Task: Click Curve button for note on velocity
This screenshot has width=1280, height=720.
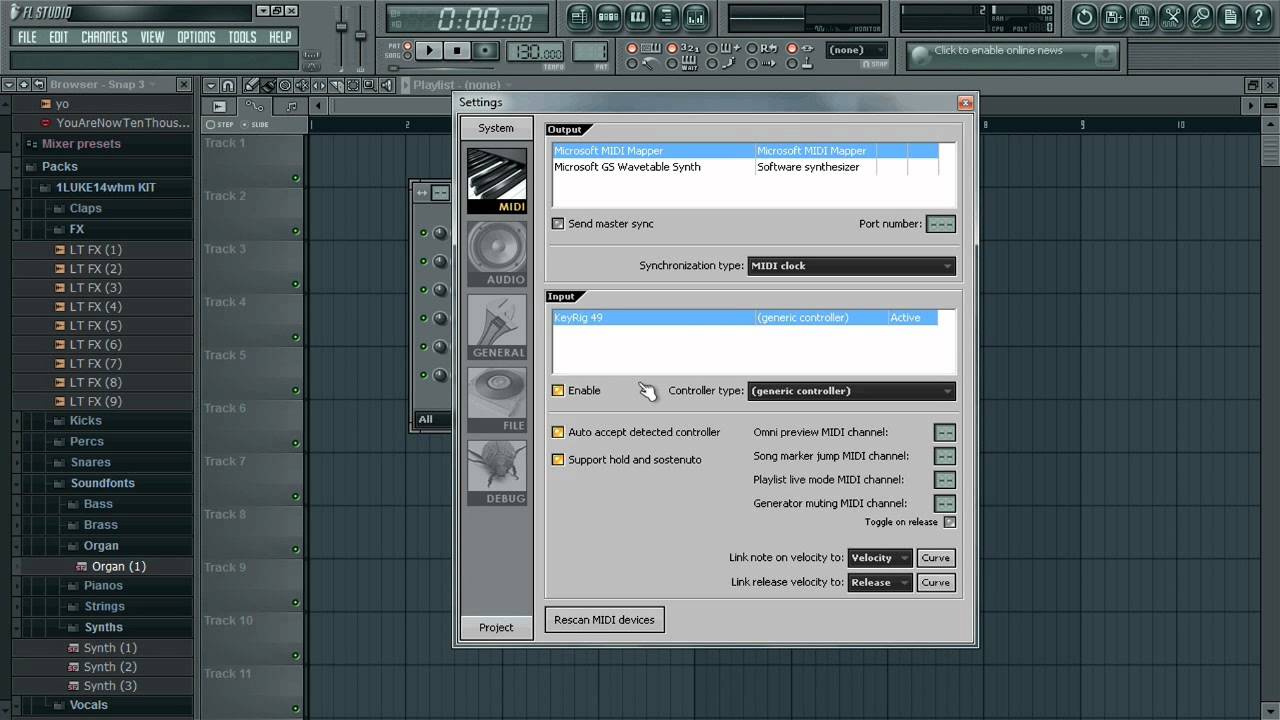Action: tap(936, 558)
